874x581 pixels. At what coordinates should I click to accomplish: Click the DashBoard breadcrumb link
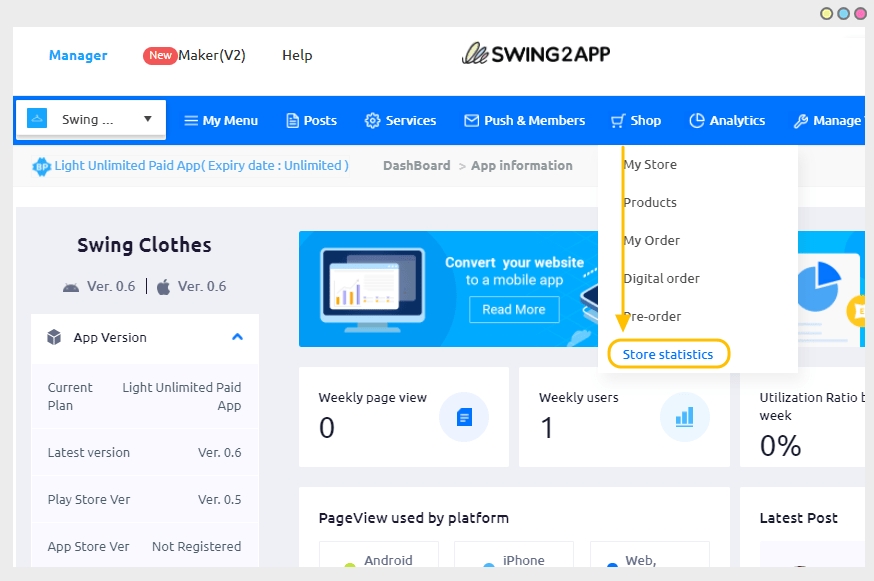[x=416, y=165]
